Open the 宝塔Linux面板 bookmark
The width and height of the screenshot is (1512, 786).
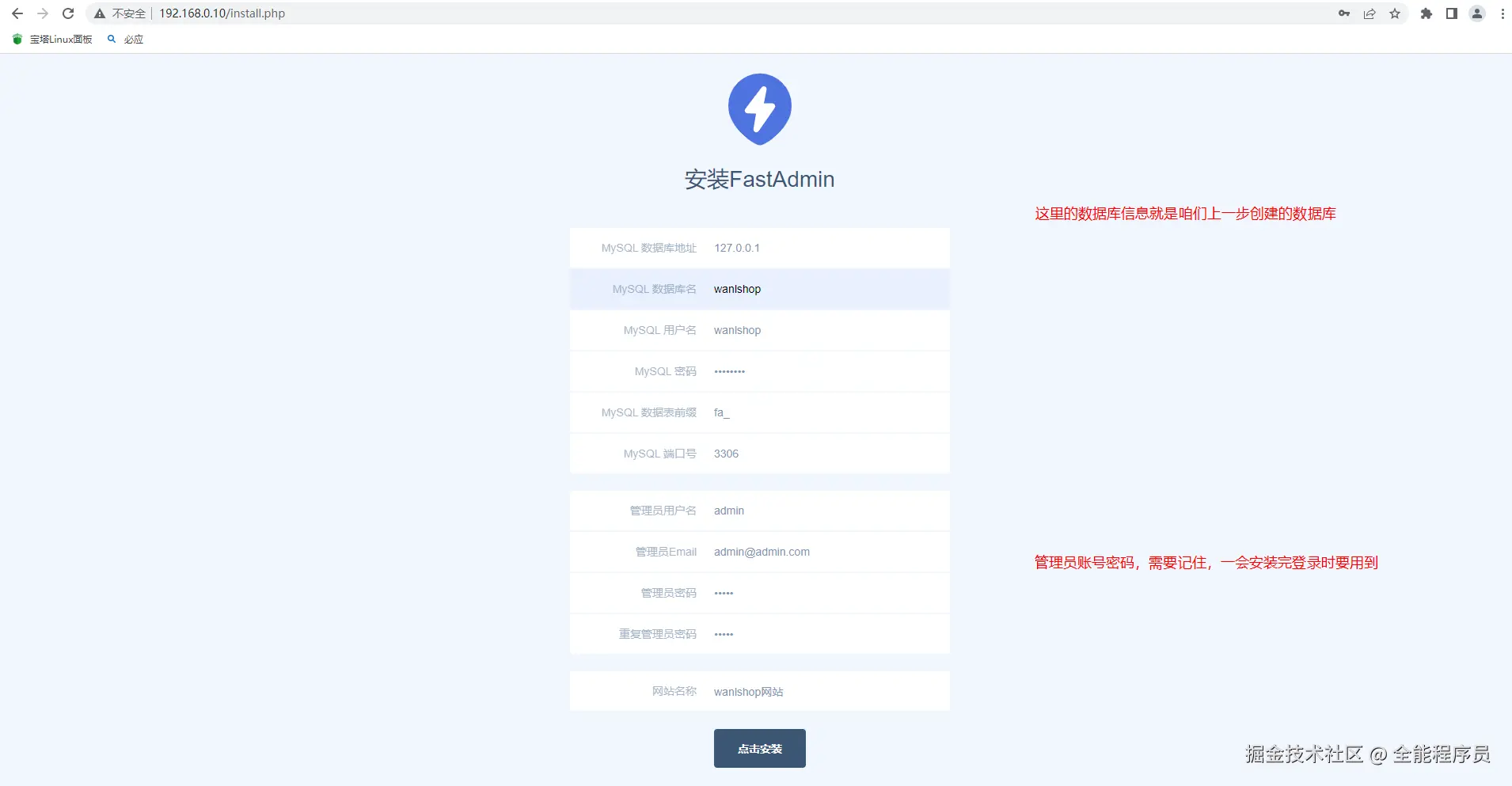tap(53, 39)
